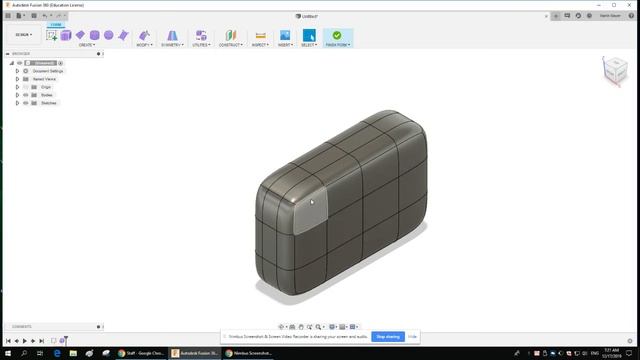
Task: Choose the Box form tool
Action: pos(66,36)
